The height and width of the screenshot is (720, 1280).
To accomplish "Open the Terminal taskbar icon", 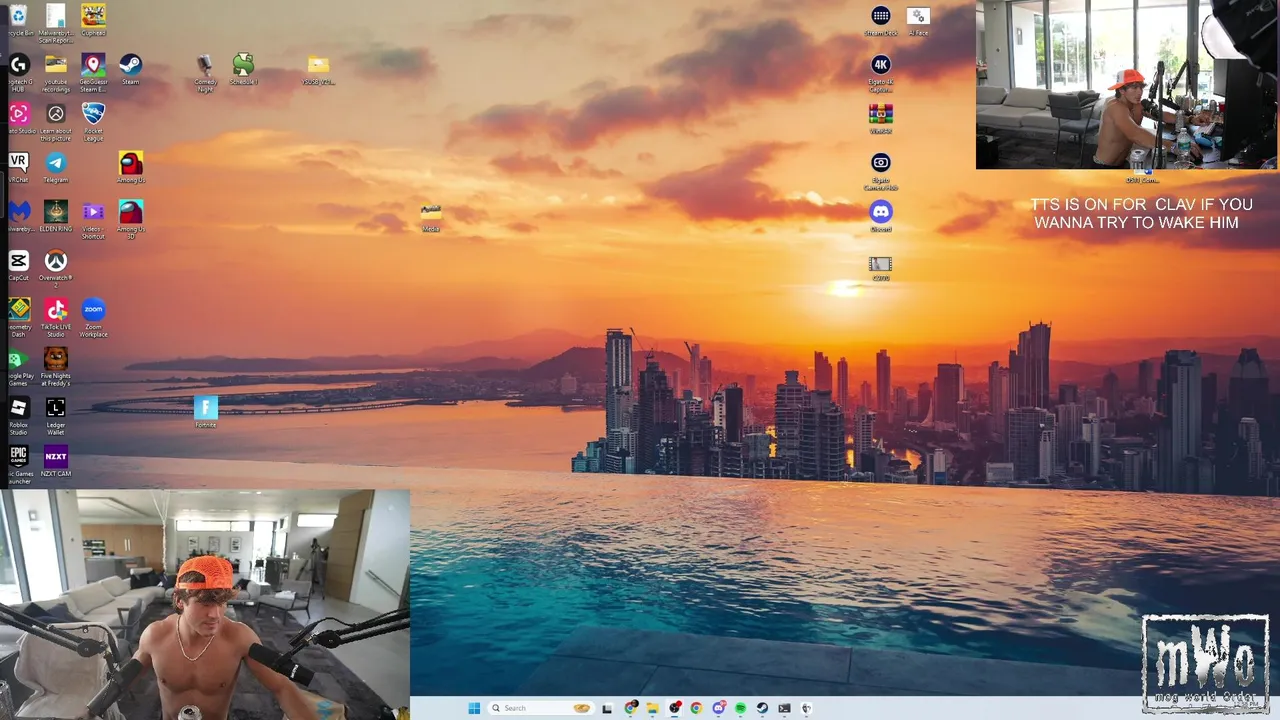I will pos(784,708).
